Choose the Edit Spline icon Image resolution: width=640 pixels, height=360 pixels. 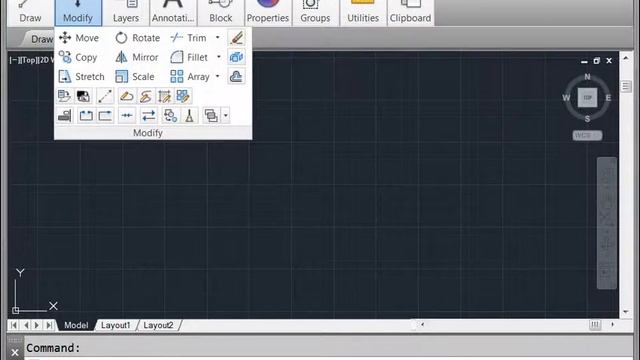tap(145, 96)
